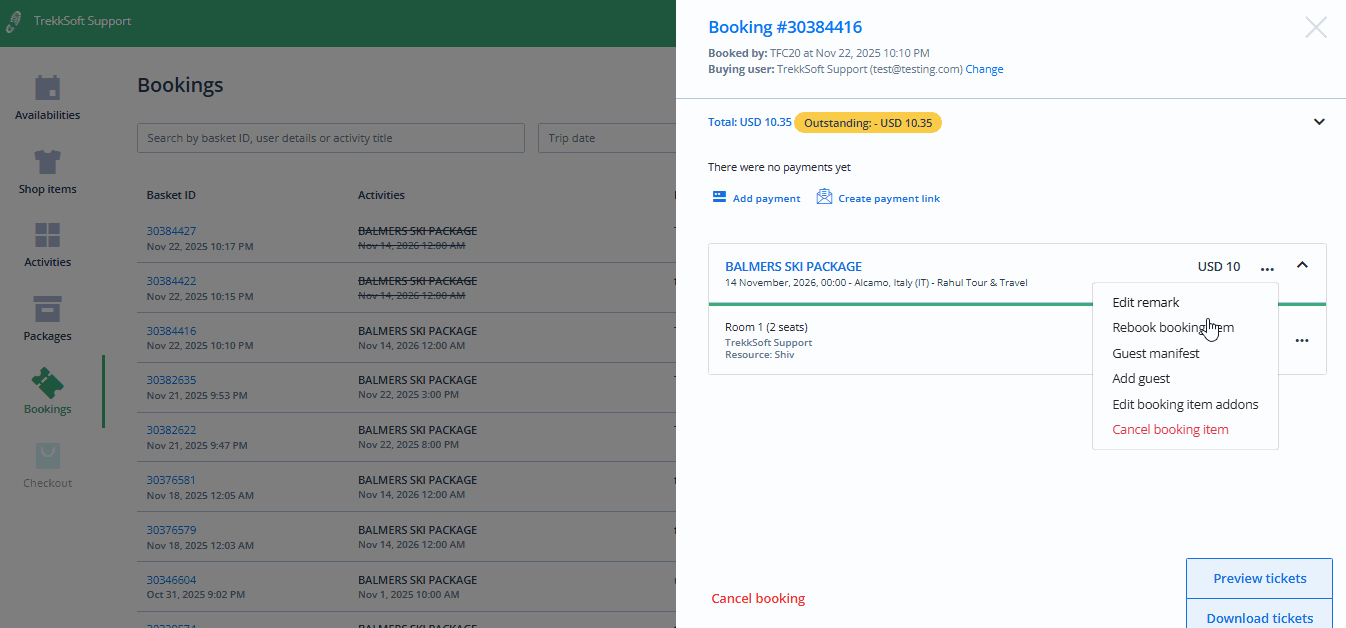Viewport: 1346px width, 628px height.
Task: Click the Change link next to buying user
Action: (984, 69)
